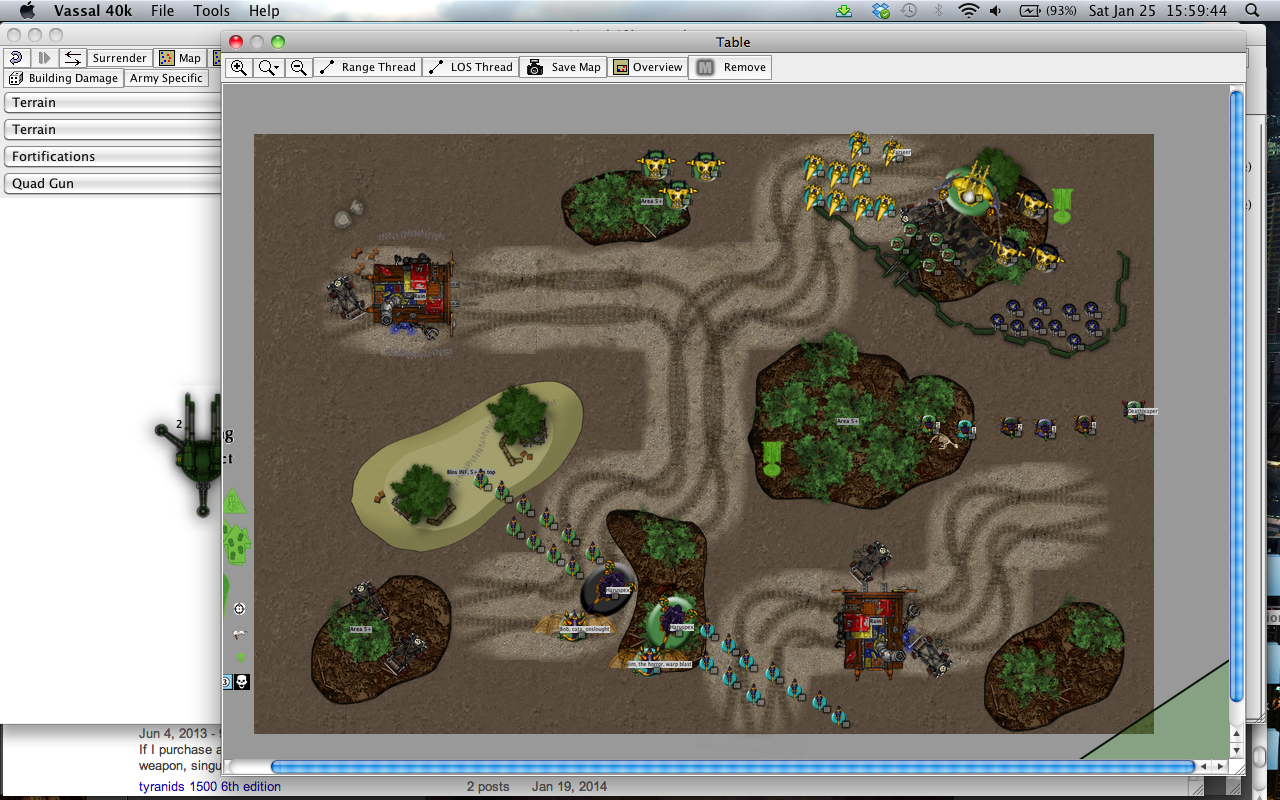Open the 'tyranids 1500 6th edition' link
This screenshot has width=1280, height=800.
pos(209,787)
